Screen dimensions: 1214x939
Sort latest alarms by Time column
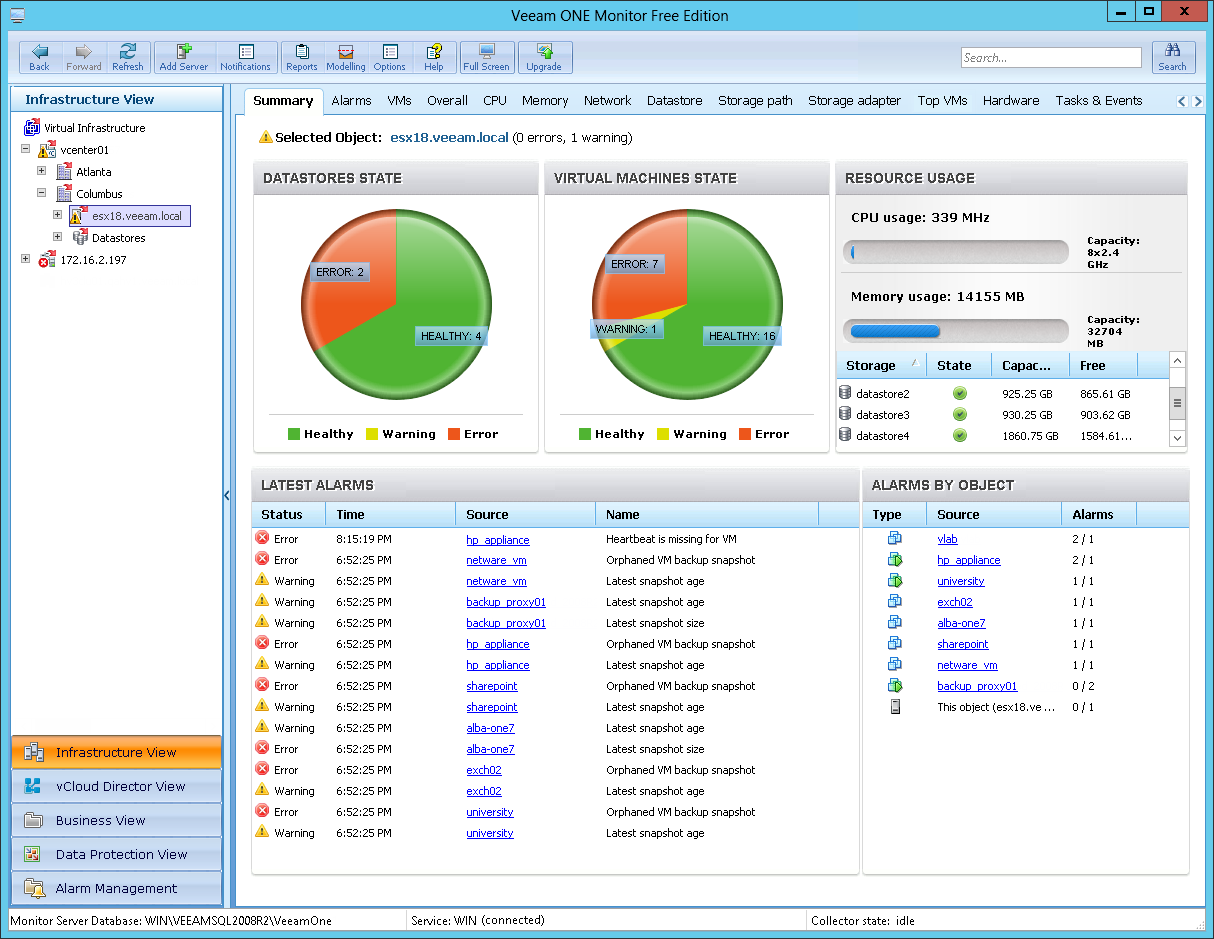391,515
